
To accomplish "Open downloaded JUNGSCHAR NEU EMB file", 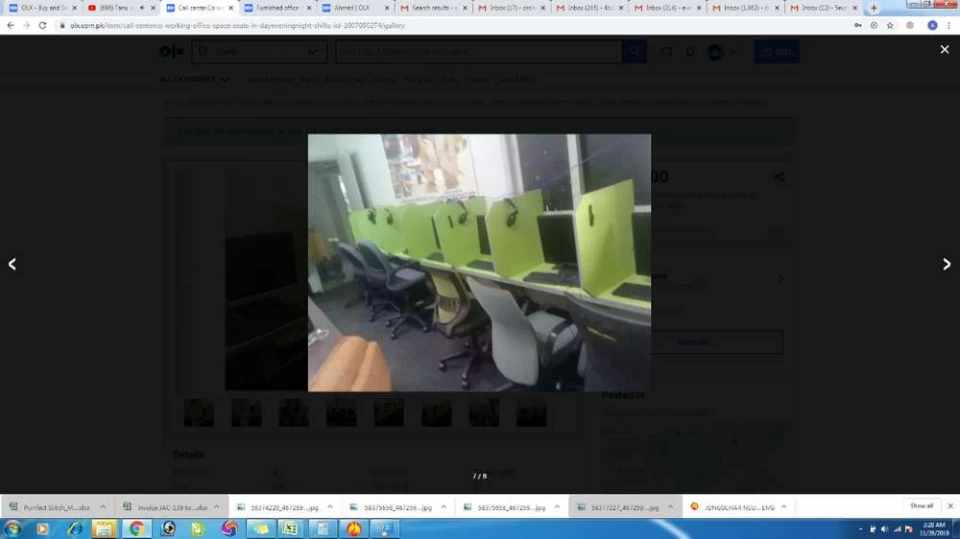I will [x=732, y=507].
